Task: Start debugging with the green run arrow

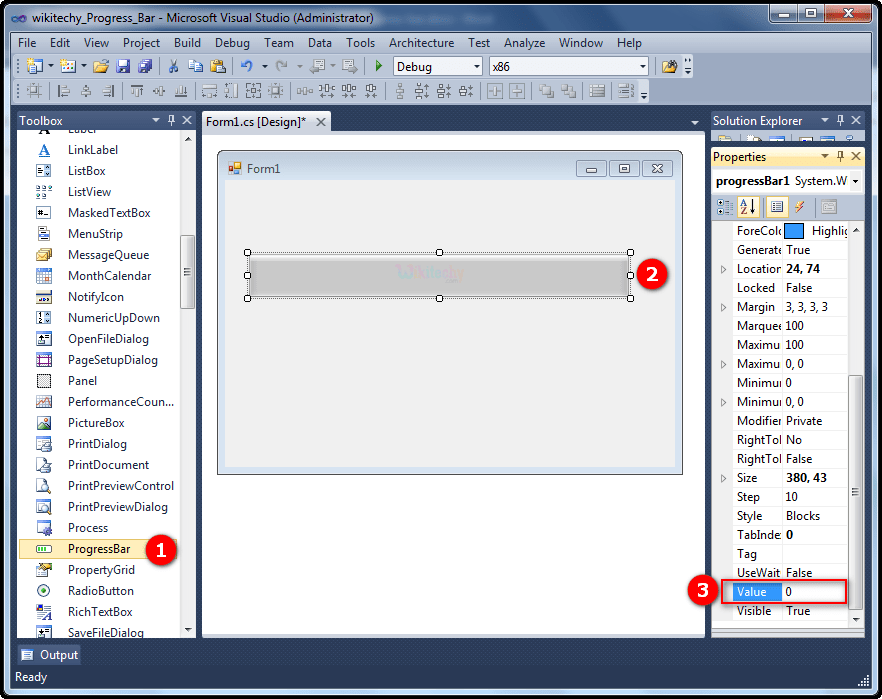Action: point(377,66)
